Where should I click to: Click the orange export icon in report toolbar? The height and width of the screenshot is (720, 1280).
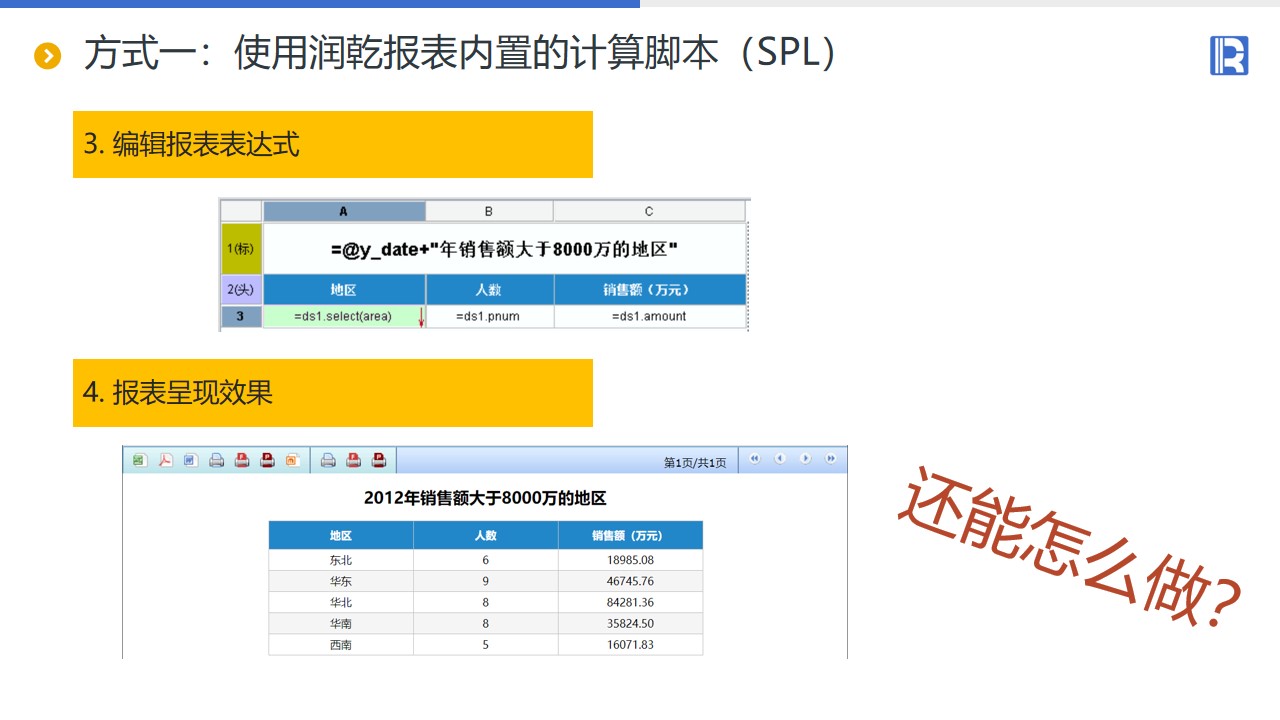coord(292,460)
